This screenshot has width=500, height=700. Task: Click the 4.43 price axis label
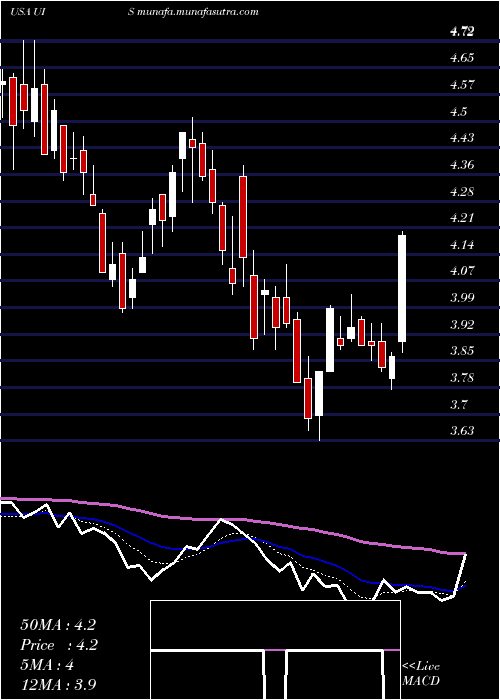tap(462, 138)
